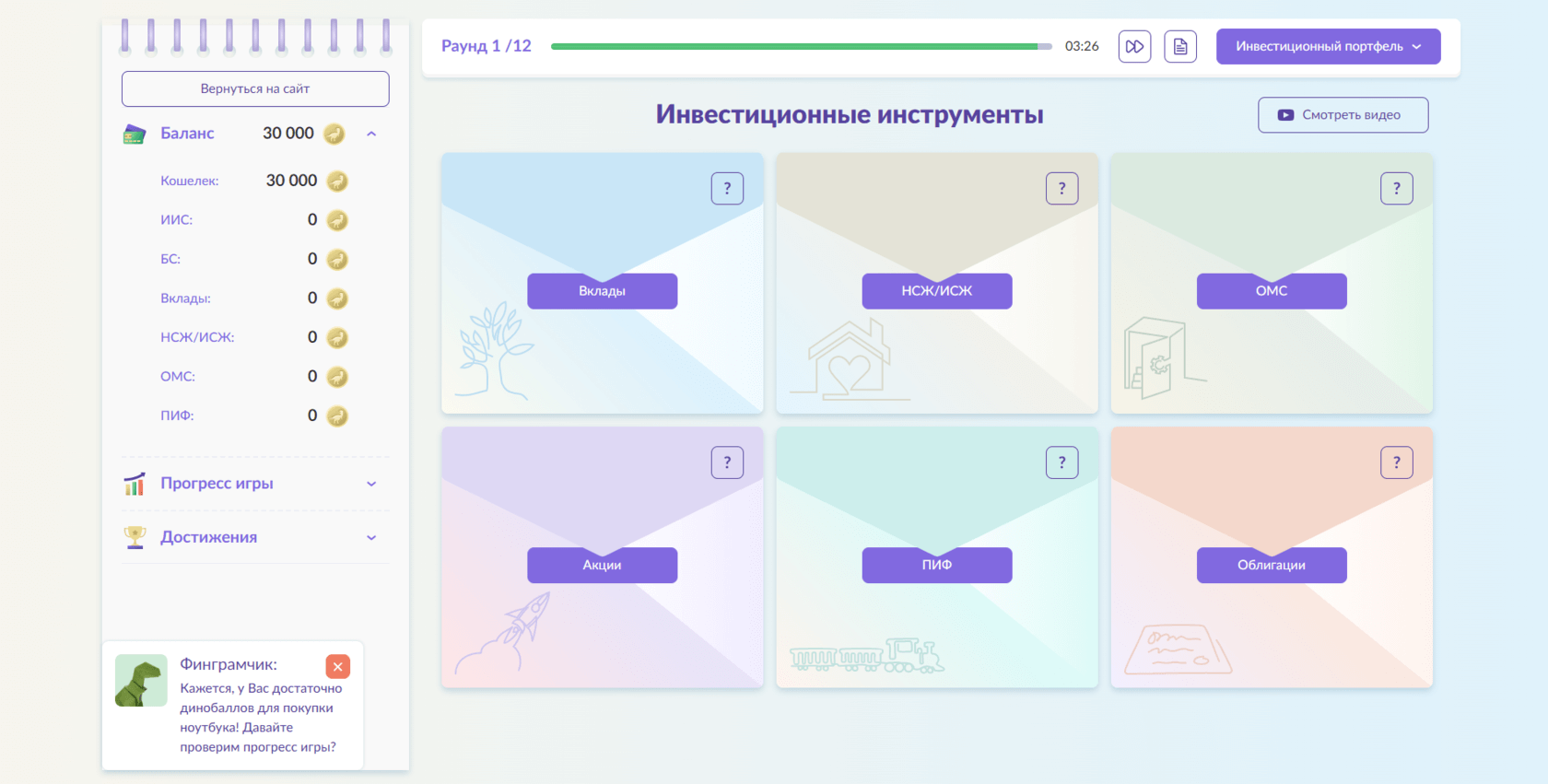Click the Финграмчик message text
Viewport: 1548px width, 784px height.
(x=261, y=718)
